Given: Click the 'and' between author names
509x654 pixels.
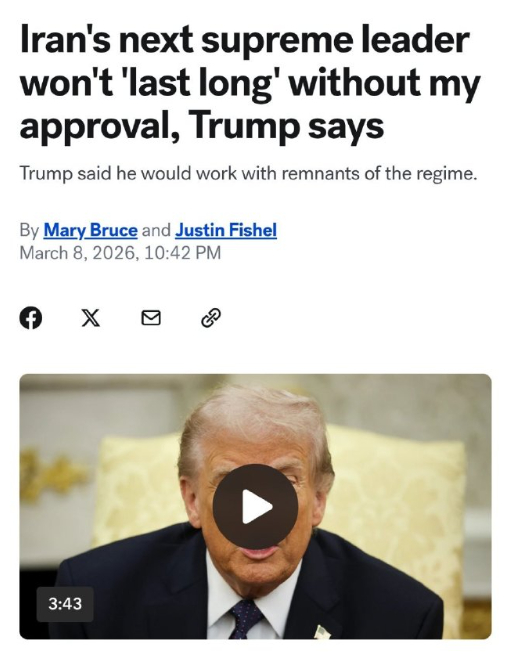Looking at the screenshot, I should pyautogui.click(x=156, y=230).
